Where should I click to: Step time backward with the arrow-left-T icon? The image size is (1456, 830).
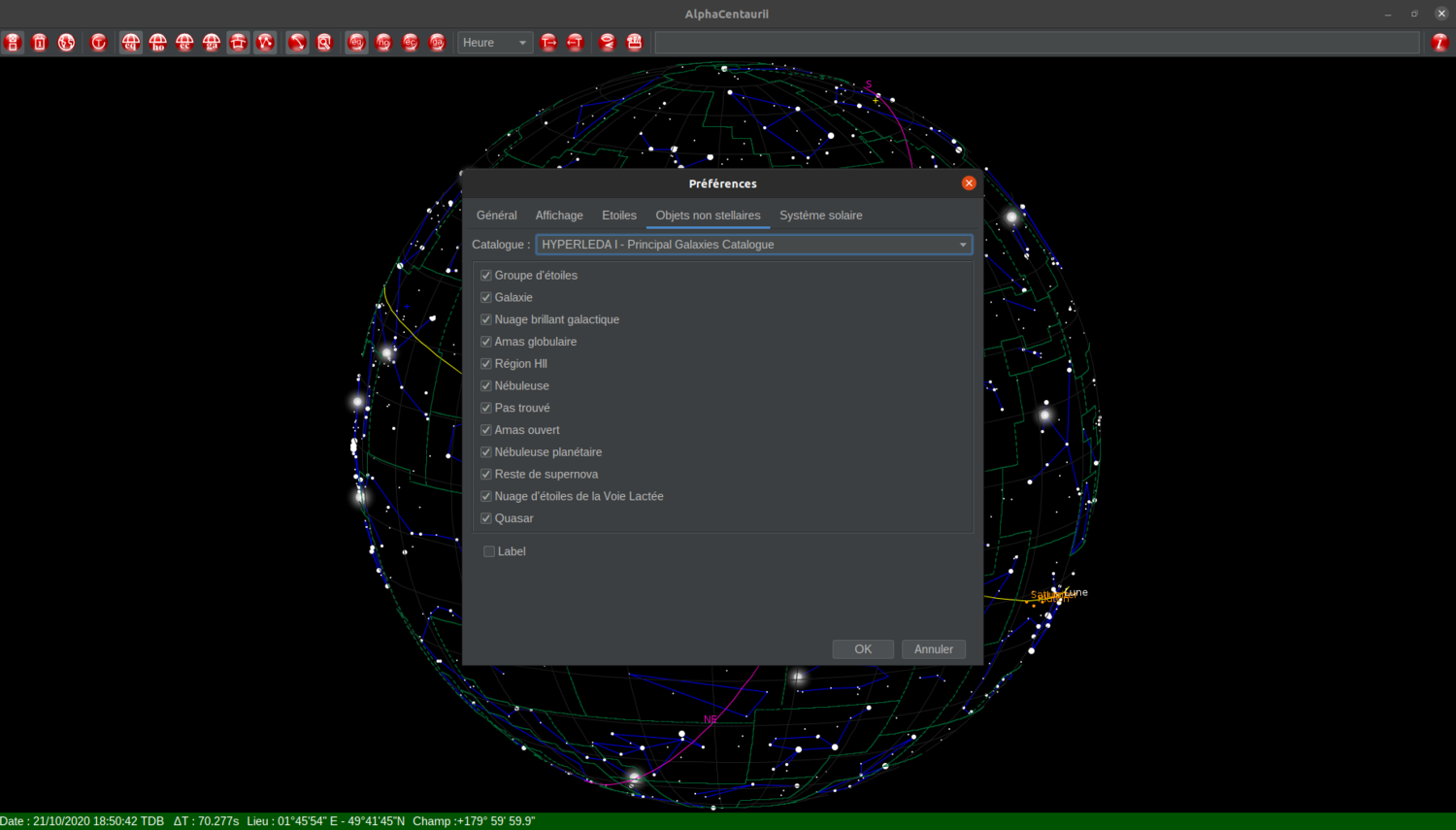click(575, 42)
